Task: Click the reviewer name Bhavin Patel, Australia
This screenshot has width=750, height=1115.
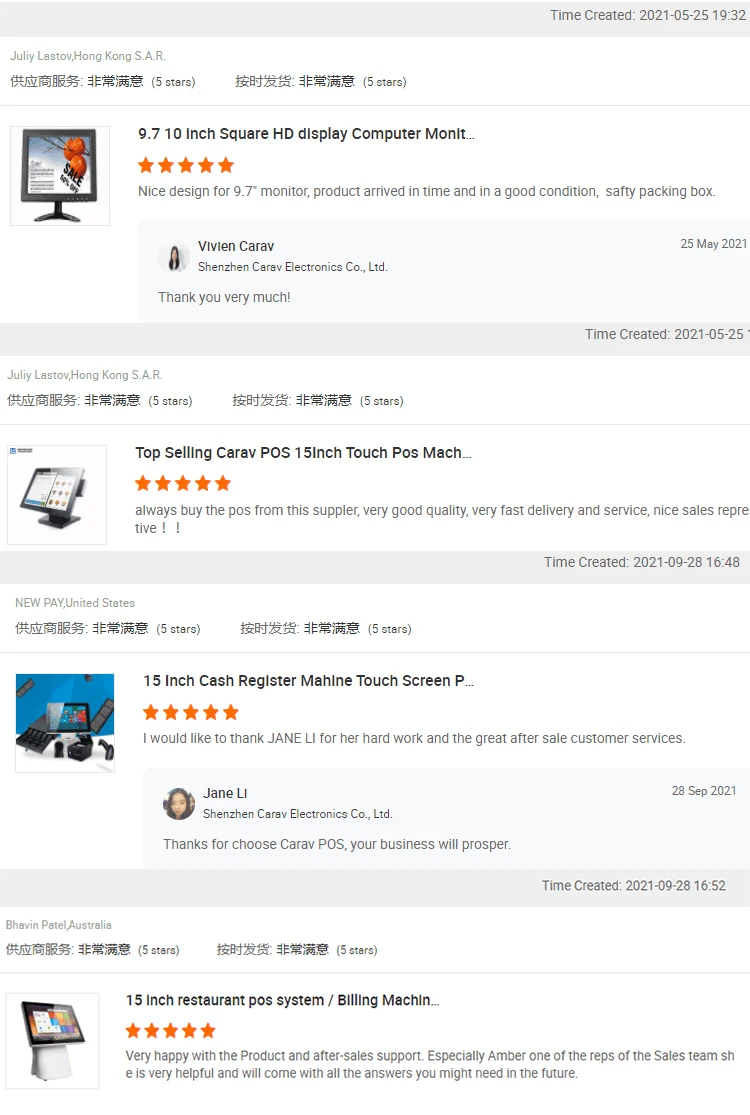Action: [x=58, y=925]
